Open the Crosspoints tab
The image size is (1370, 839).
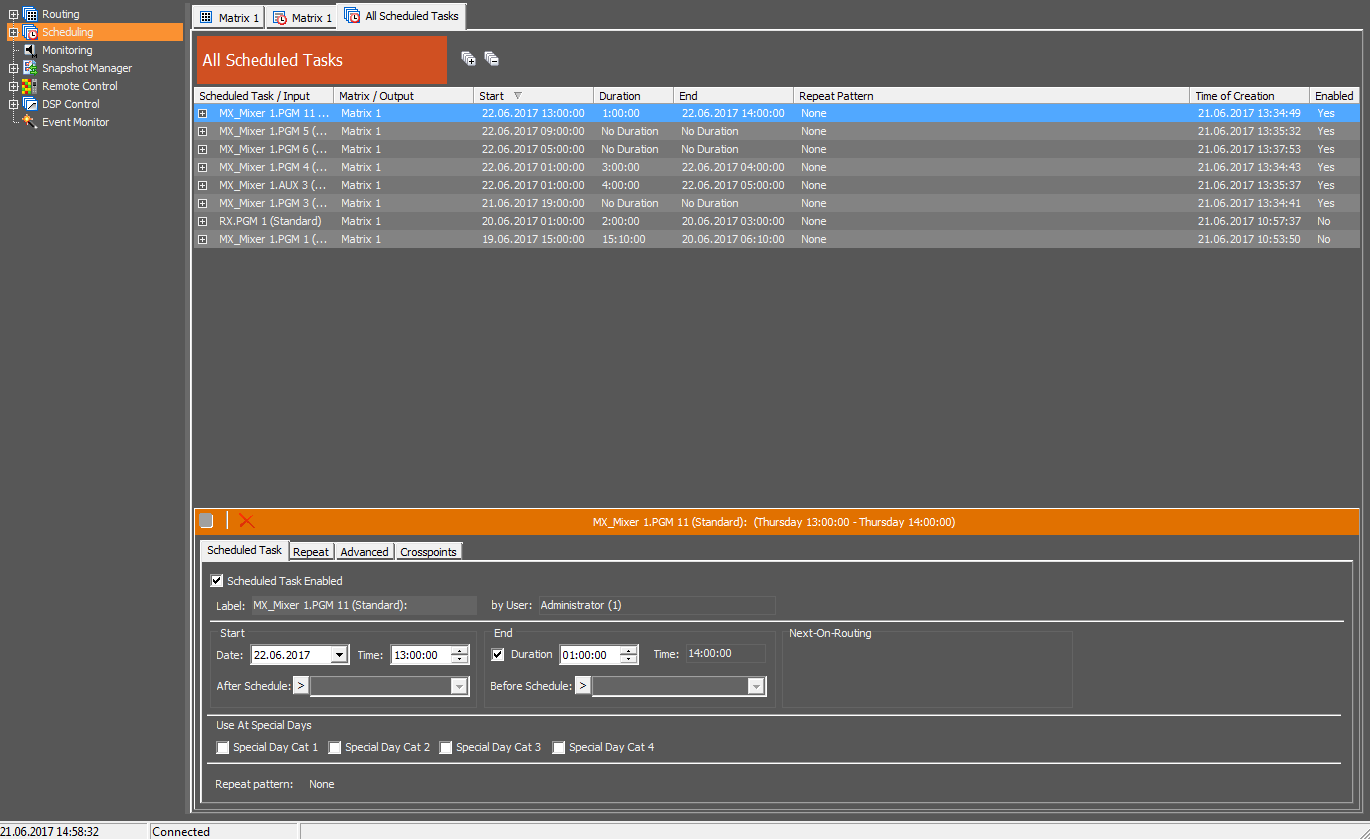tap(429, 552)
